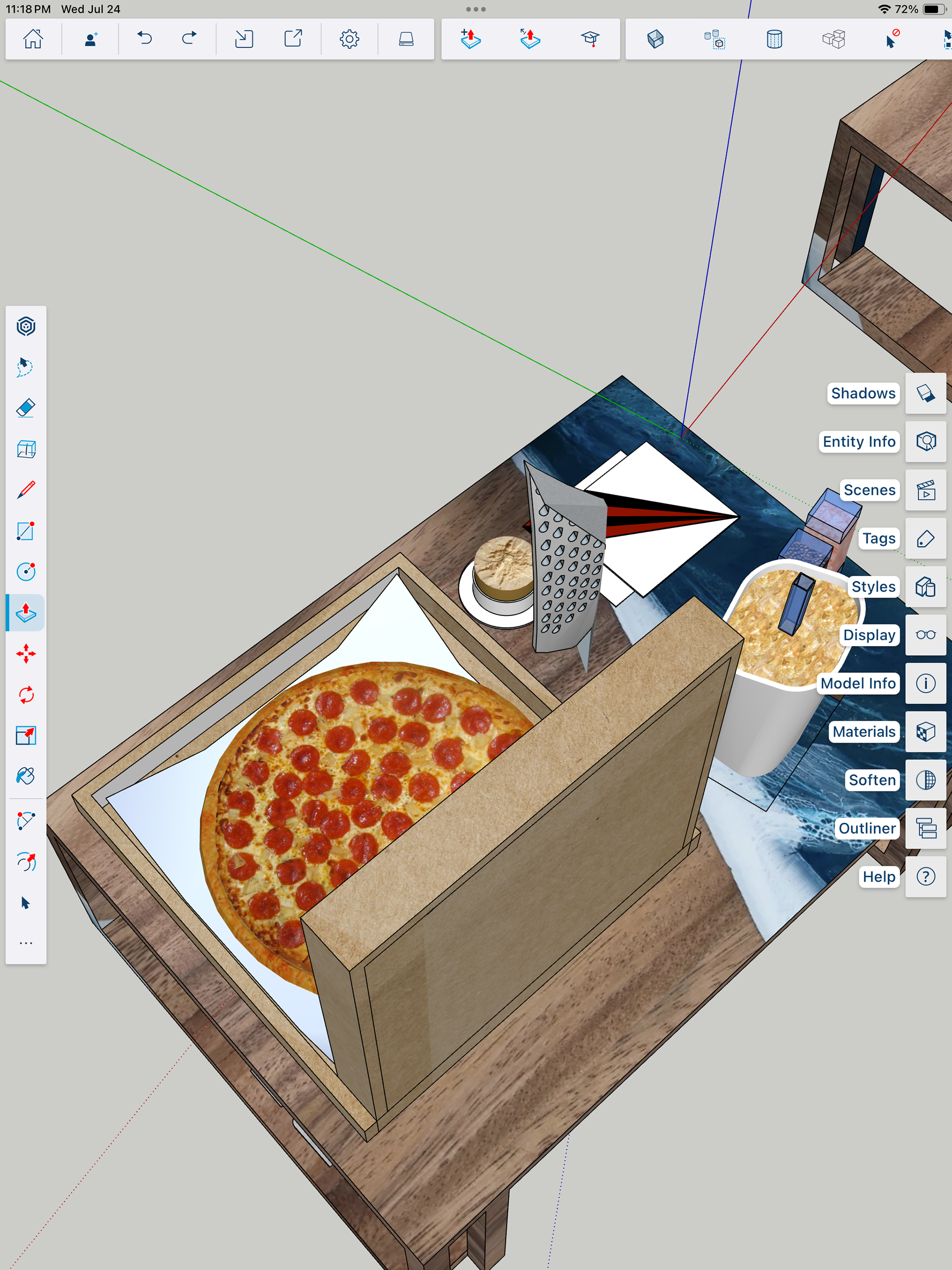The height and width of the screenshot is (1270, 952).
Task: Open the Materials panel icon
Action: tap(926, 731)
